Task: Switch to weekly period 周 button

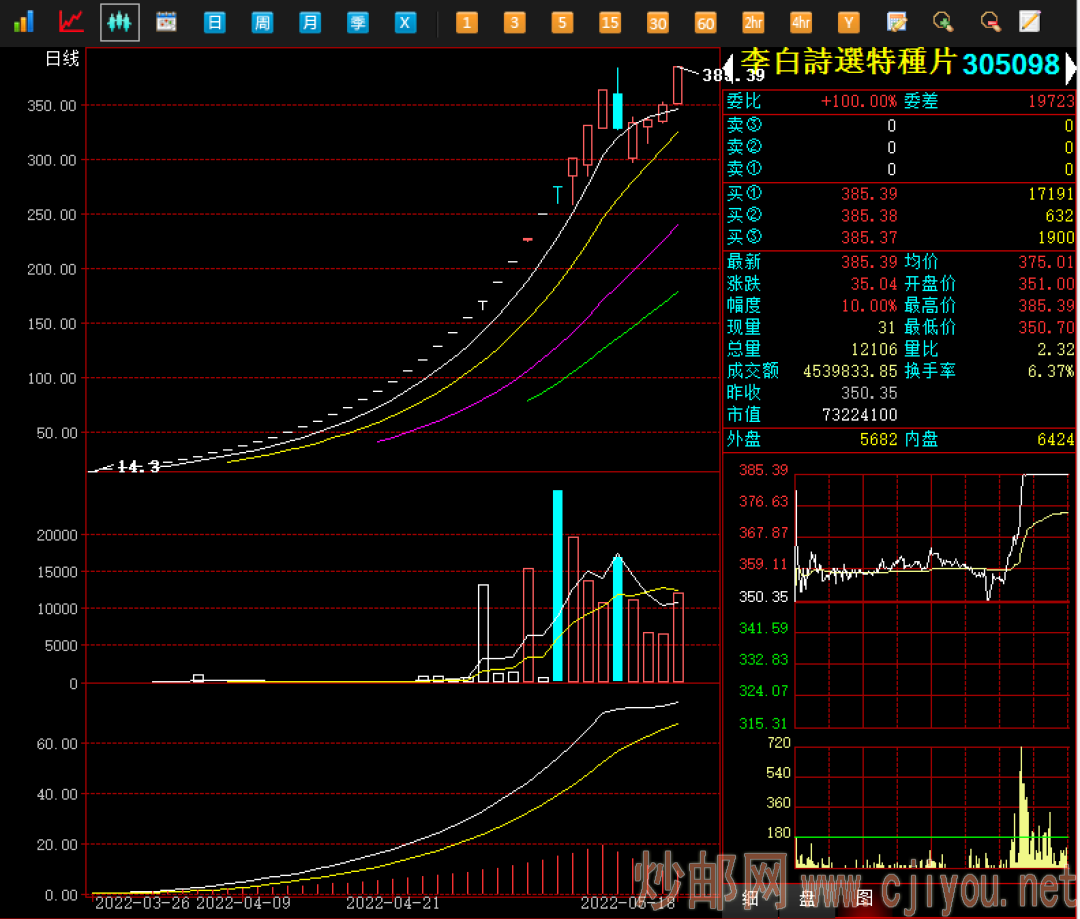Action: point(262,22)
